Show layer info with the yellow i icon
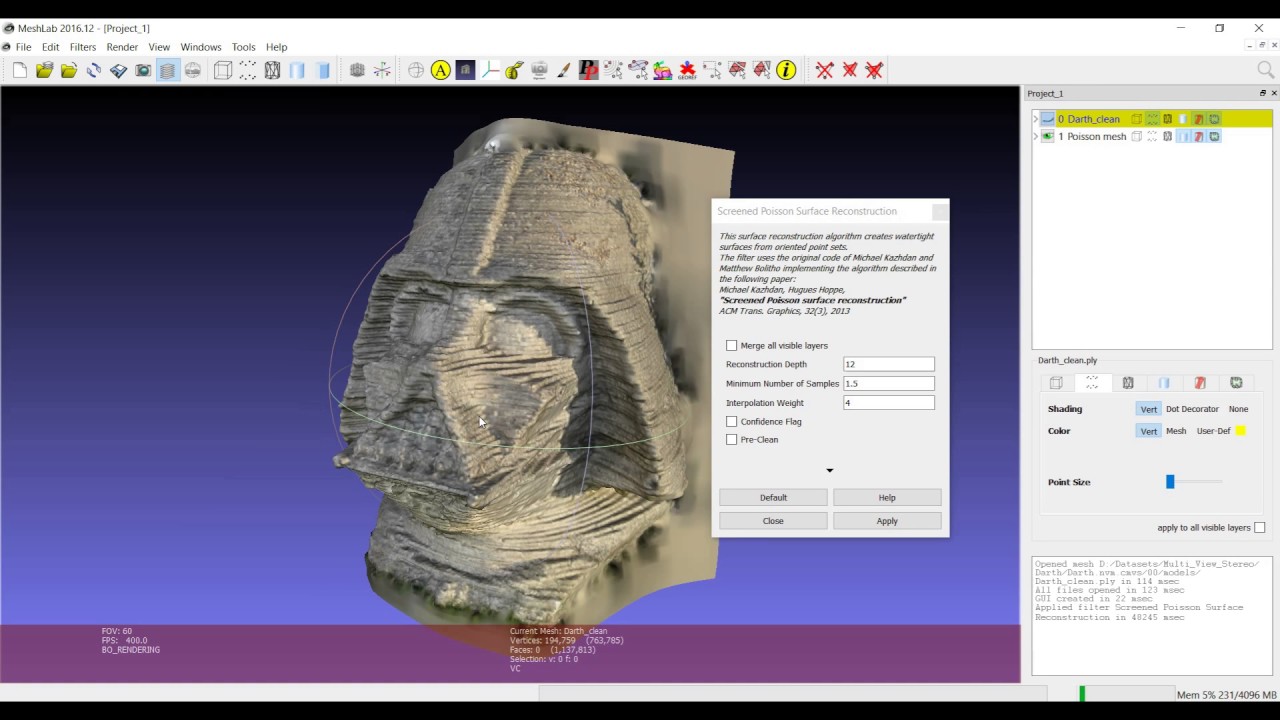1280x720 pixels. pos(787,70)
